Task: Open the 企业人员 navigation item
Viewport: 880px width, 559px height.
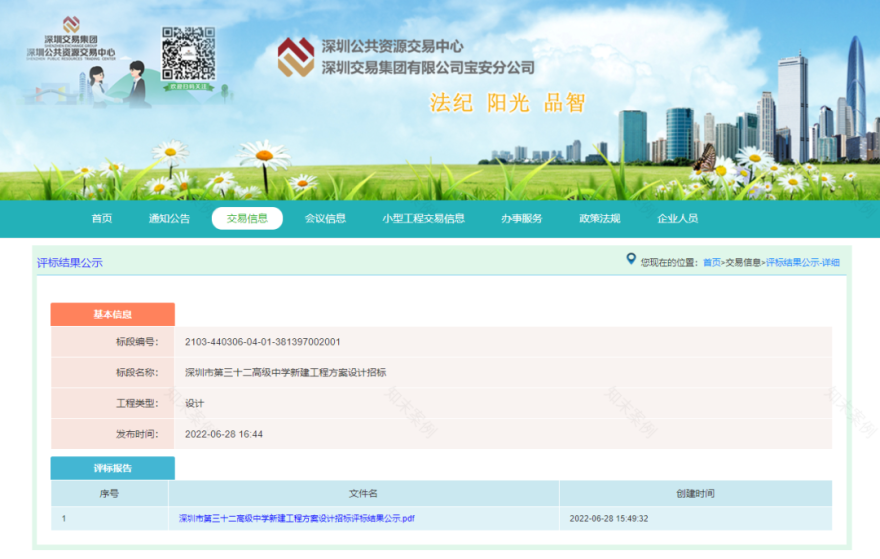Action: click(x=677, y=218)
